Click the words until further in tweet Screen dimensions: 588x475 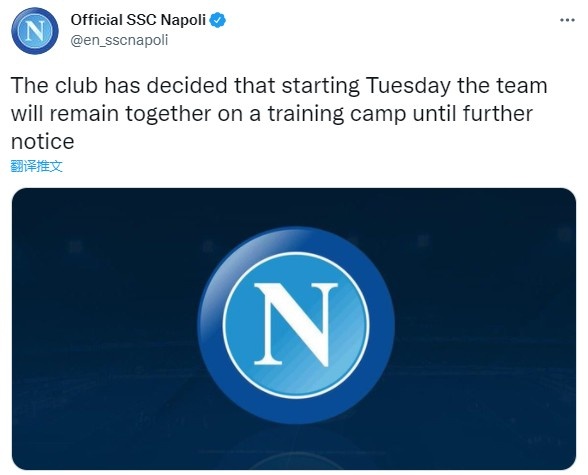pos(473,113)
